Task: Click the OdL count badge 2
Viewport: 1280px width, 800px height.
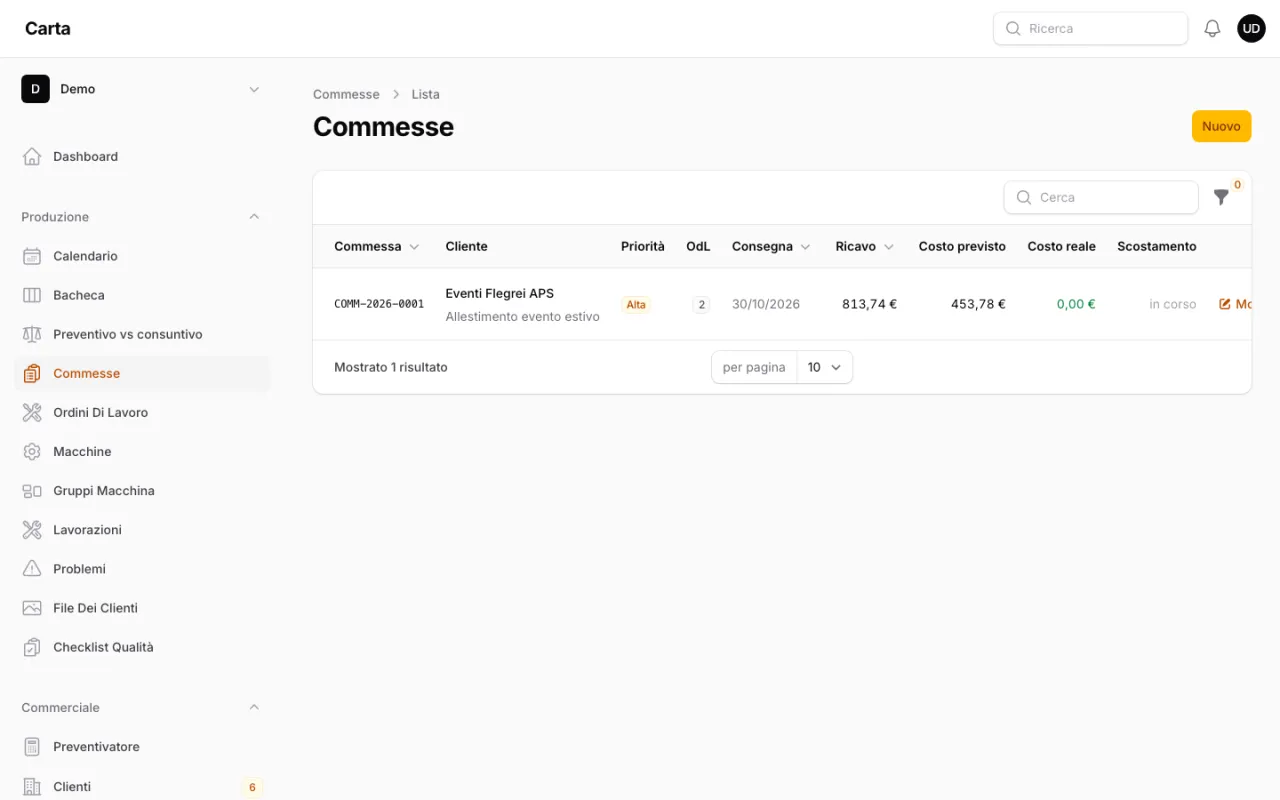Action: 701,304
